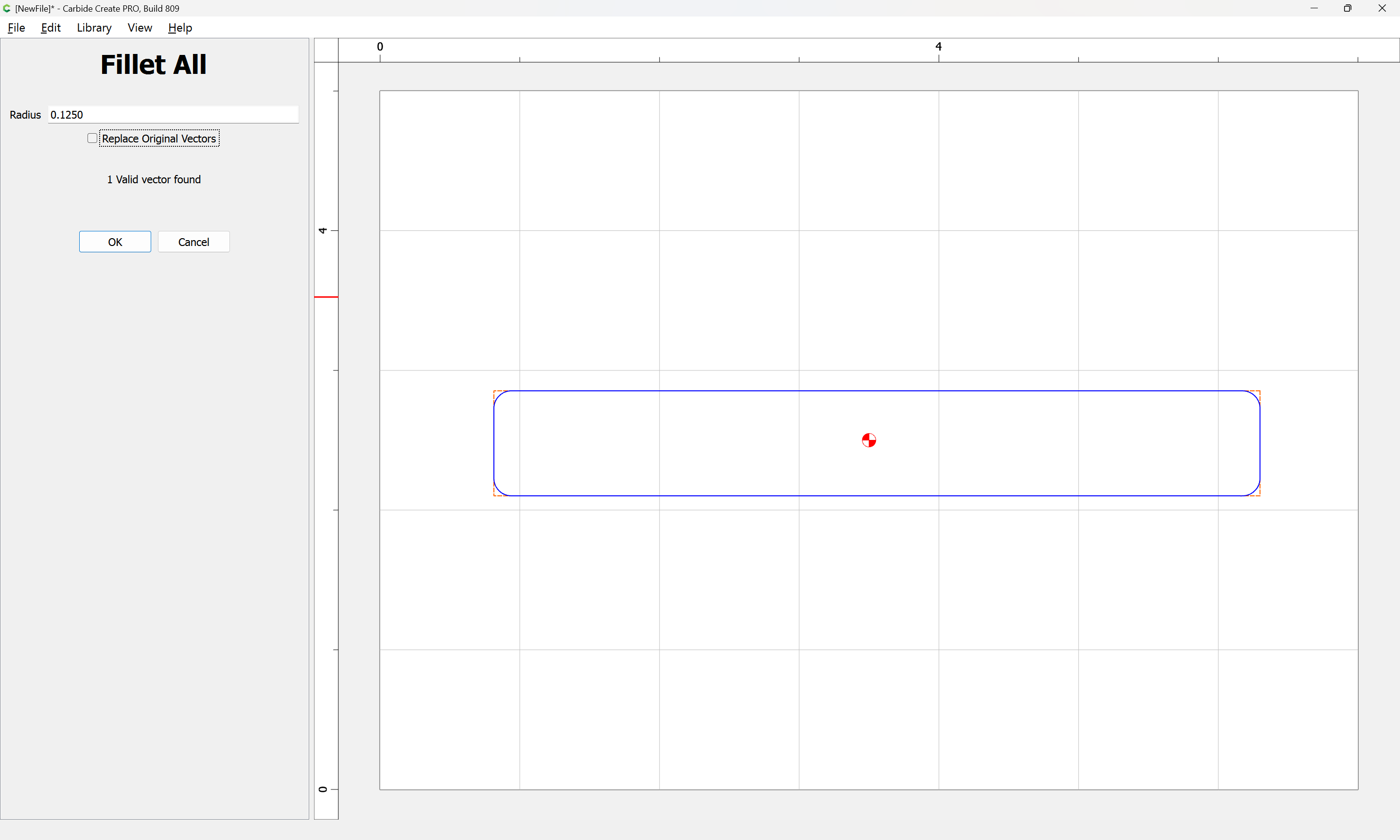The height and width of the screenshot is (840, 1400).
Task: Click the red marker on vertical ruler
Action: pyautogui.click(x=326, y=297)
